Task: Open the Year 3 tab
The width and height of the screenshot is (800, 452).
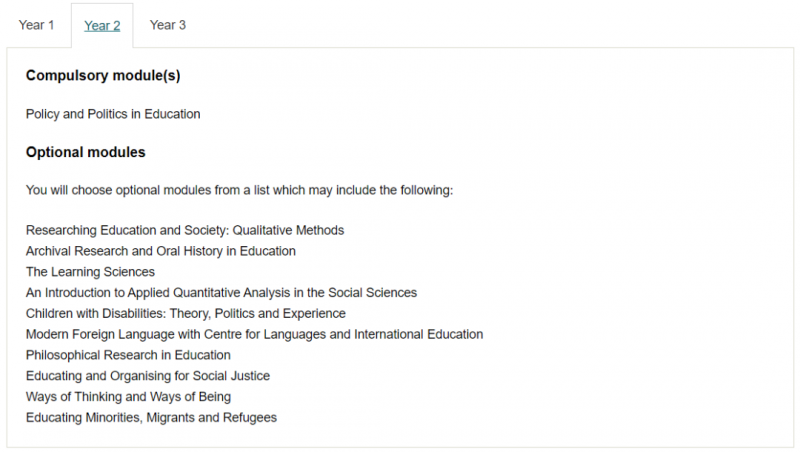Action: coord(167,25)
